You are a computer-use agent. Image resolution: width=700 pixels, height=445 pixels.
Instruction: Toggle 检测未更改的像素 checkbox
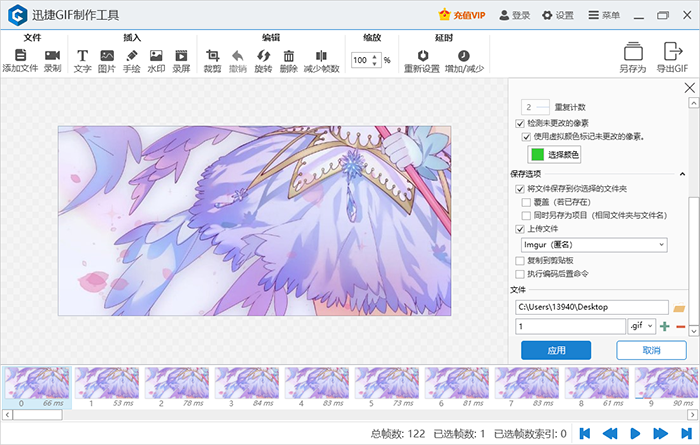coord(520,123)
